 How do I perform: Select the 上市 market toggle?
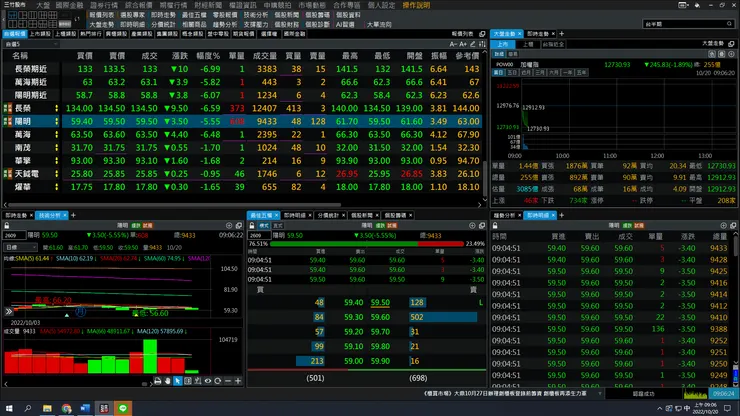click(x=503, y=44)
